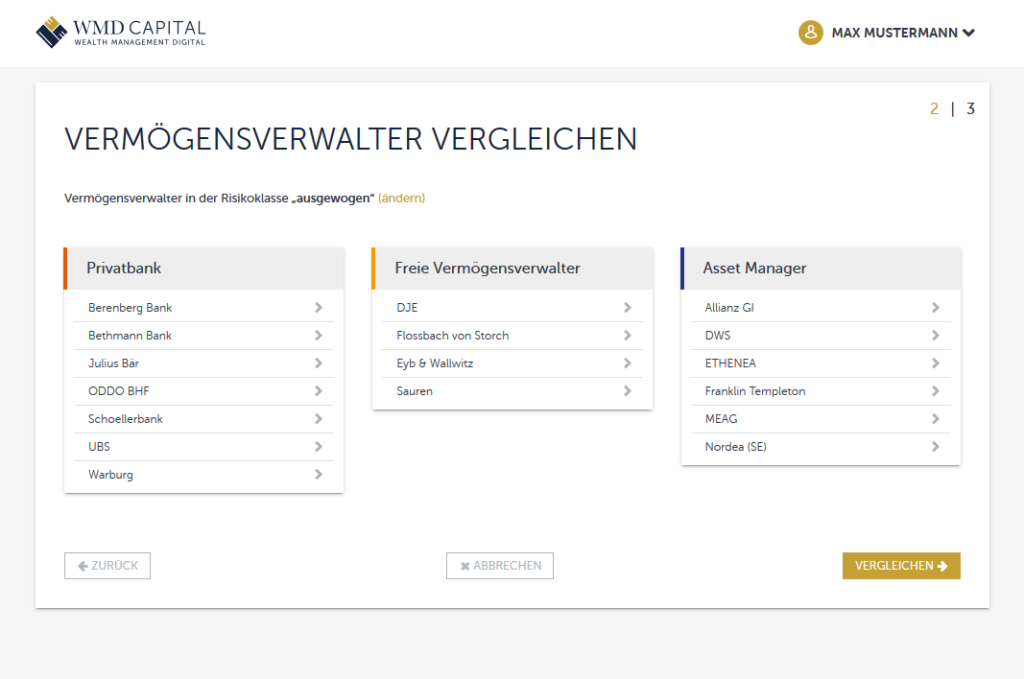Select Warburg entry
Screen dimensions: 1024x679
tap(204, 475)
